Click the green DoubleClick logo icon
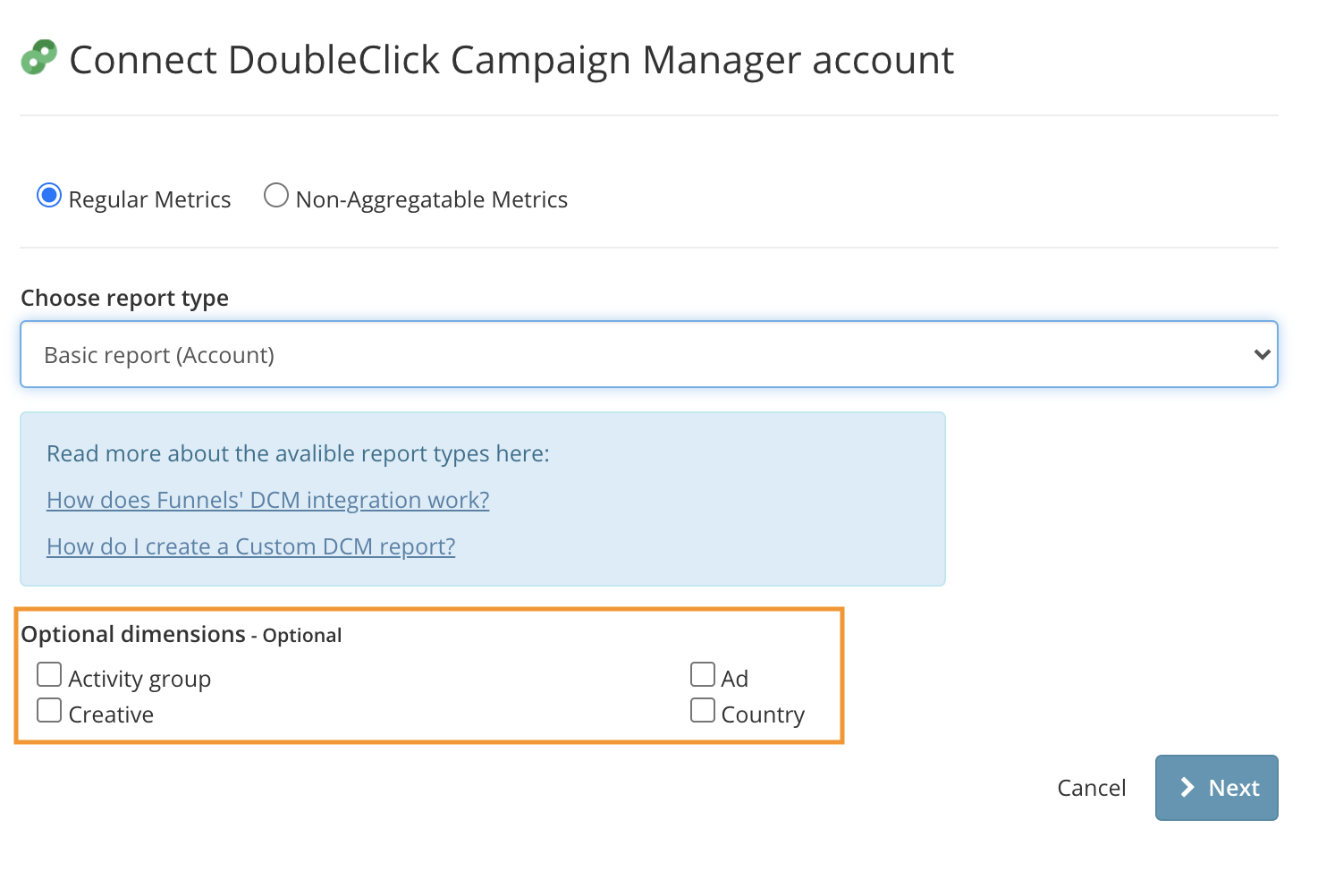 [38, 57]
